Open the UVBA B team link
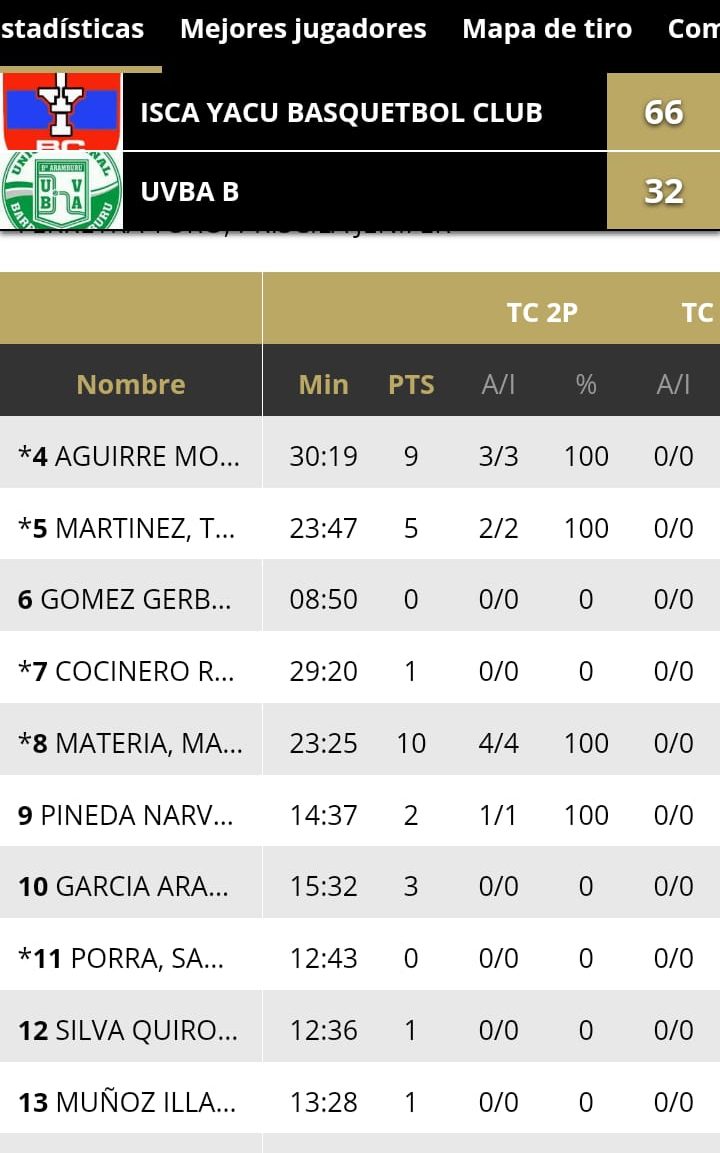This screenshot has height=1153, width=720. point(190,191)
